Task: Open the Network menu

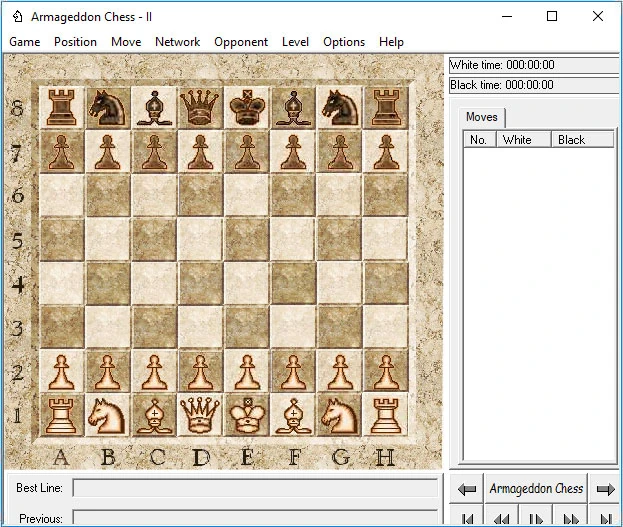Action: [x=178, y=42]
